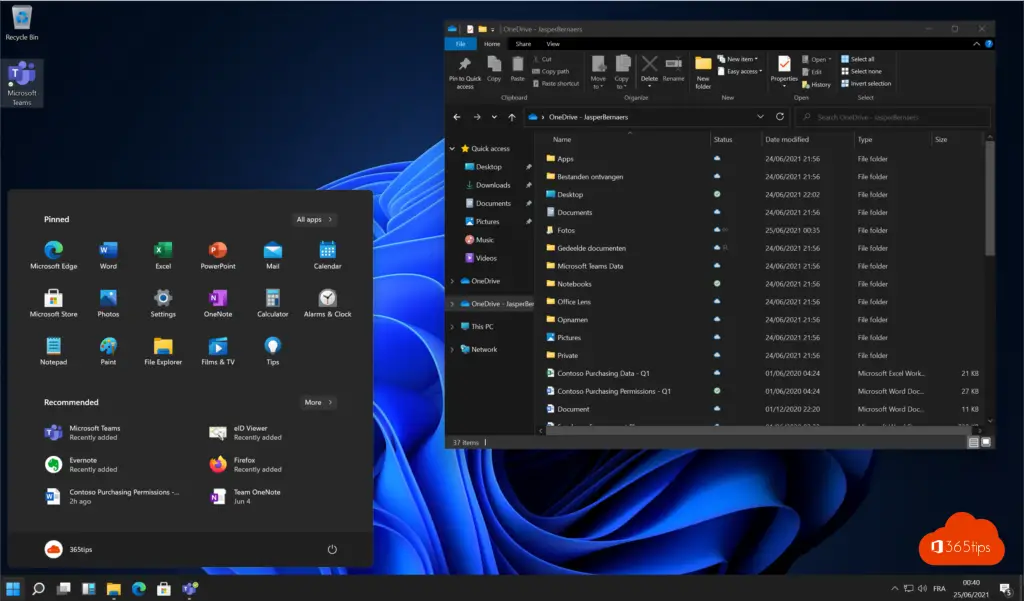Click Invert selection in the ribbon
Screen dimensions: 1024x601
tap(866, 84)
